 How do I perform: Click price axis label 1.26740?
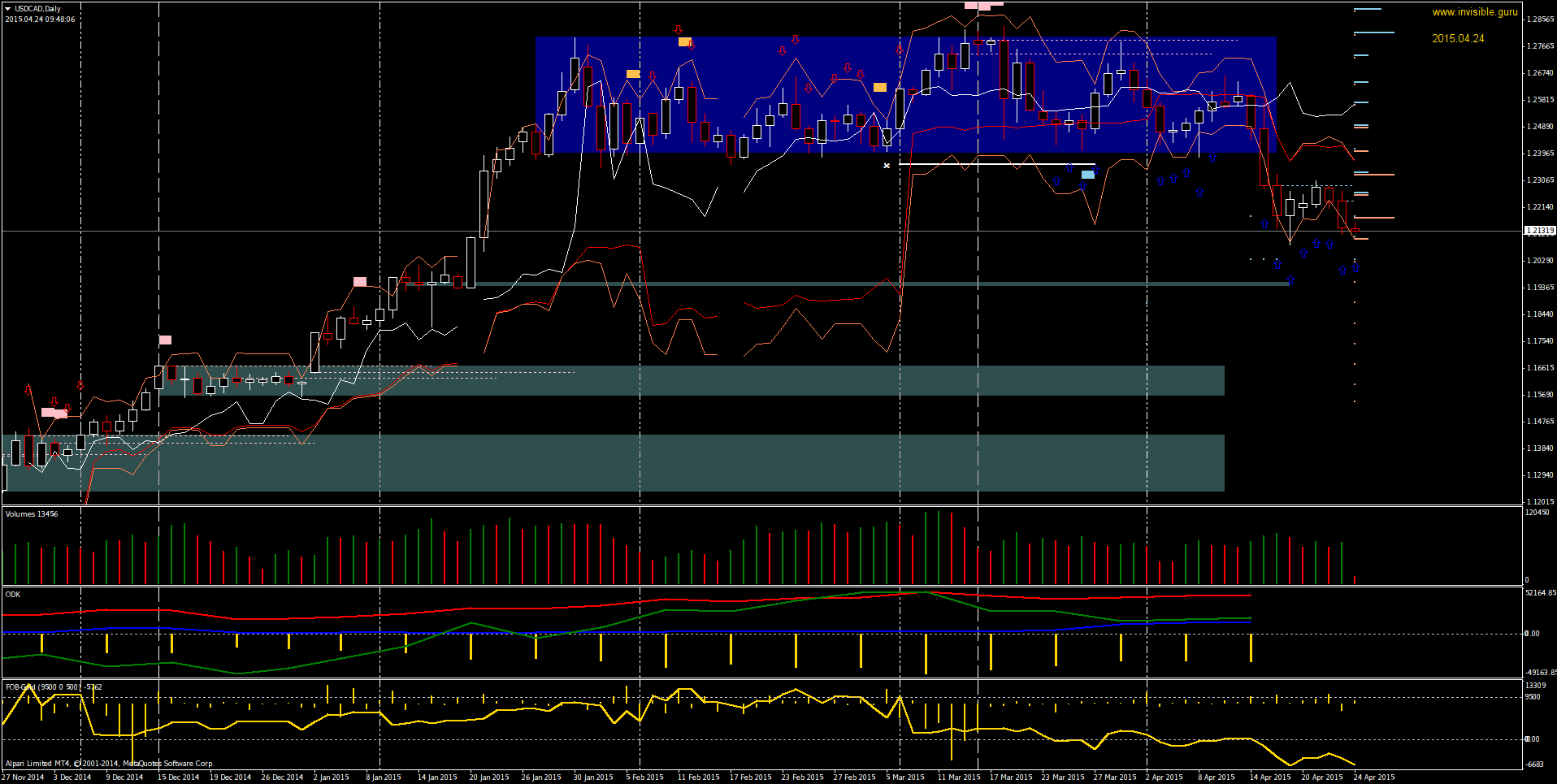click(1541, 73)
